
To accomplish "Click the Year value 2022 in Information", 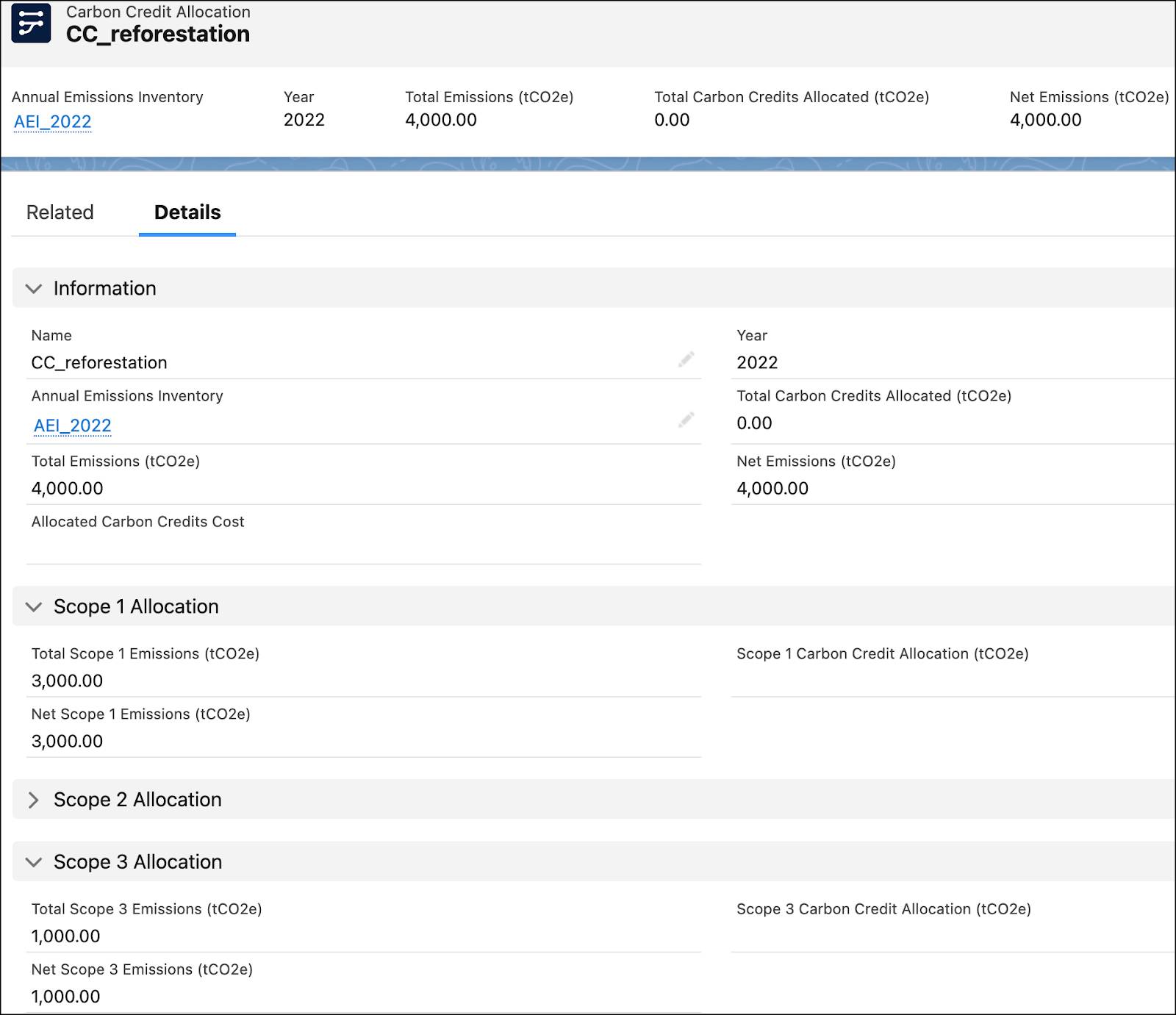I will click(757, 362).
